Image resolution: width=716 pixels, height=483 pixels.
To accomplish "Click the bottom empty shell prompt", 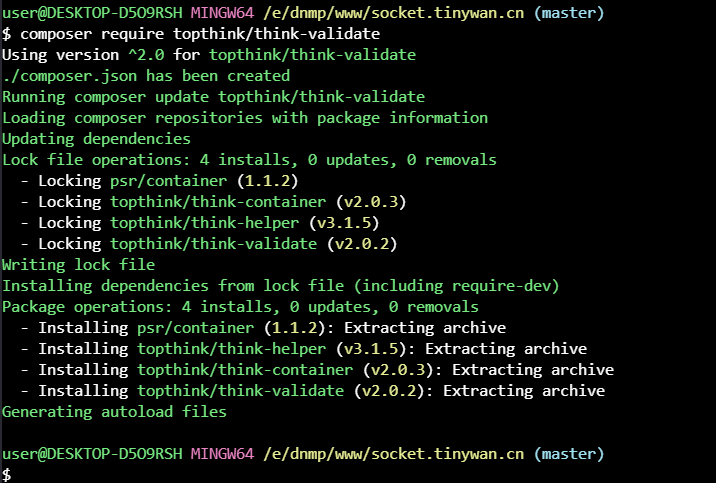I will pos(6,474).
